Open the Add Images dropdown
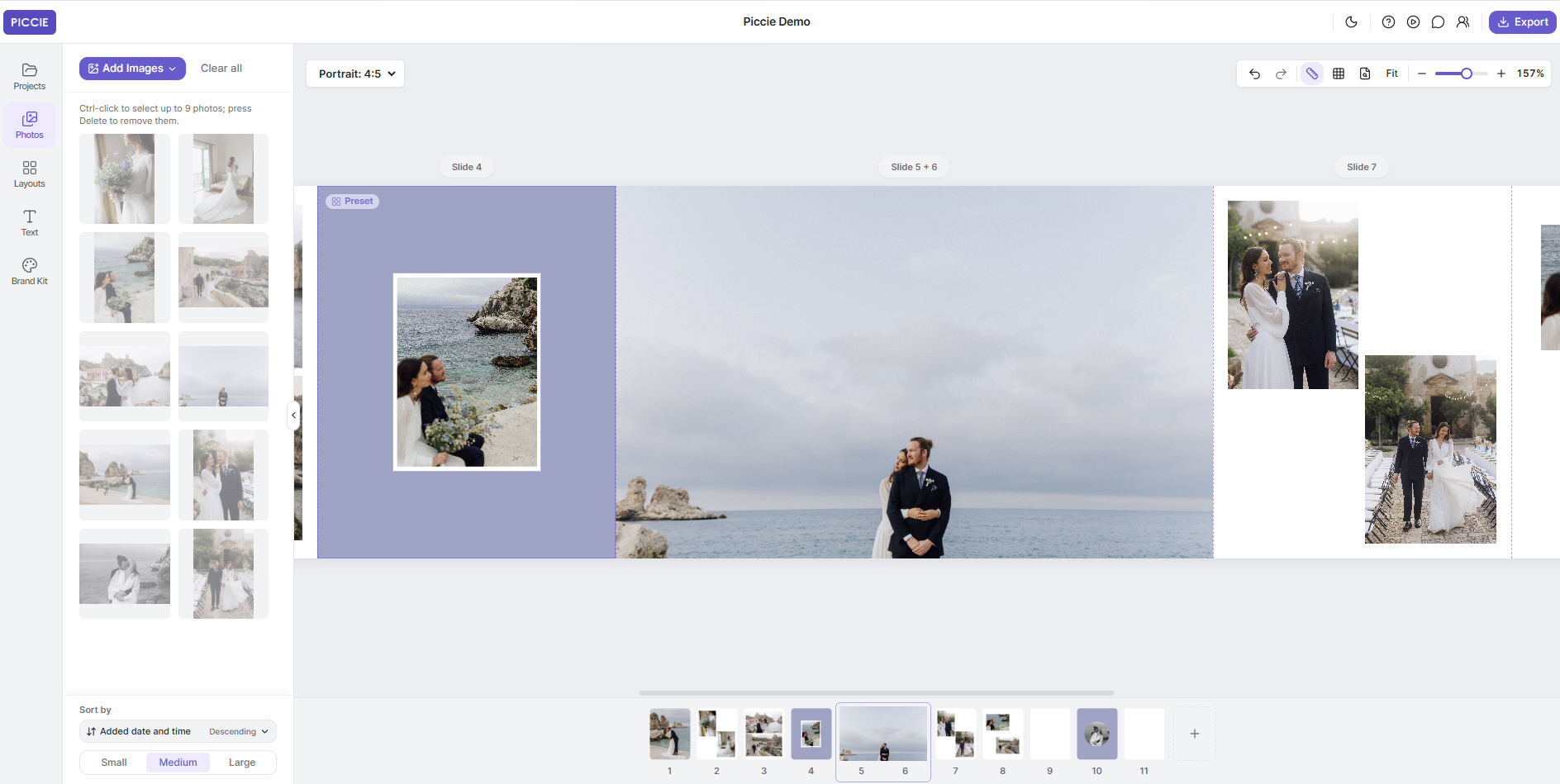 pos(132,69)
